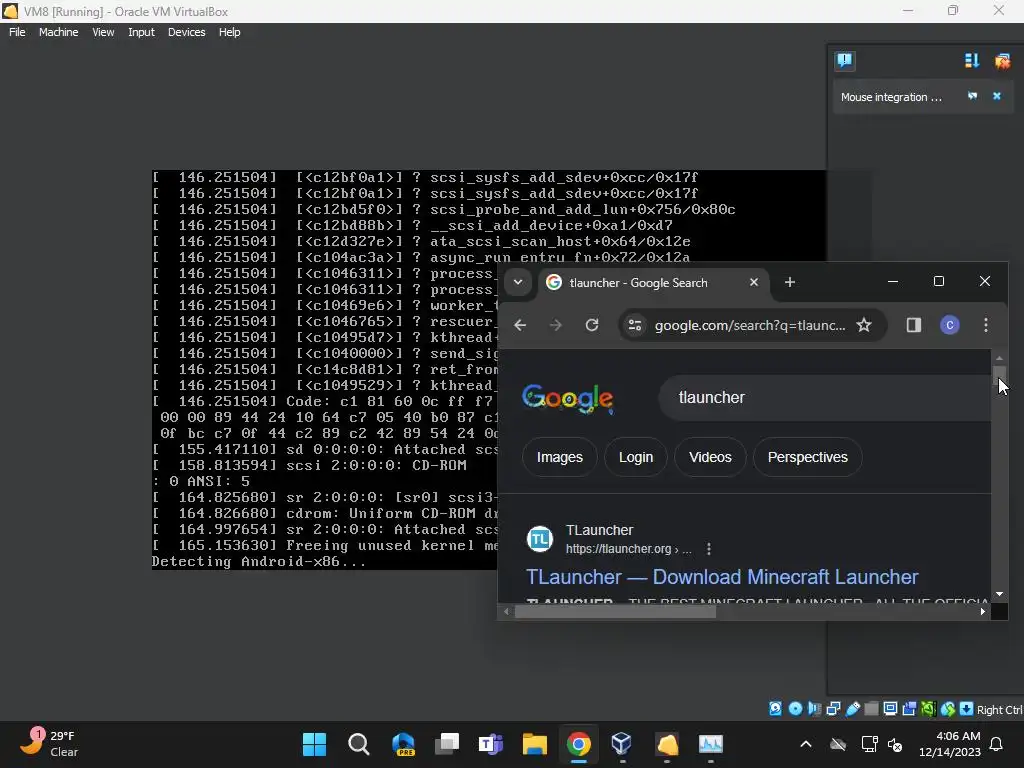Open the VirtualBox Machine menu
Viewport: 1024px width, 768px height.
[x=58, y=32]
